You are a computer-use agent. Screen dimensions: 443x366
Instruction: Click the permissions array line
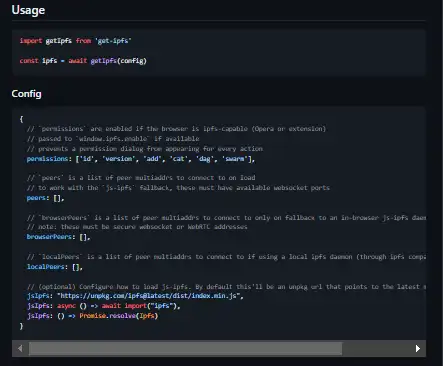pos(141,159)
